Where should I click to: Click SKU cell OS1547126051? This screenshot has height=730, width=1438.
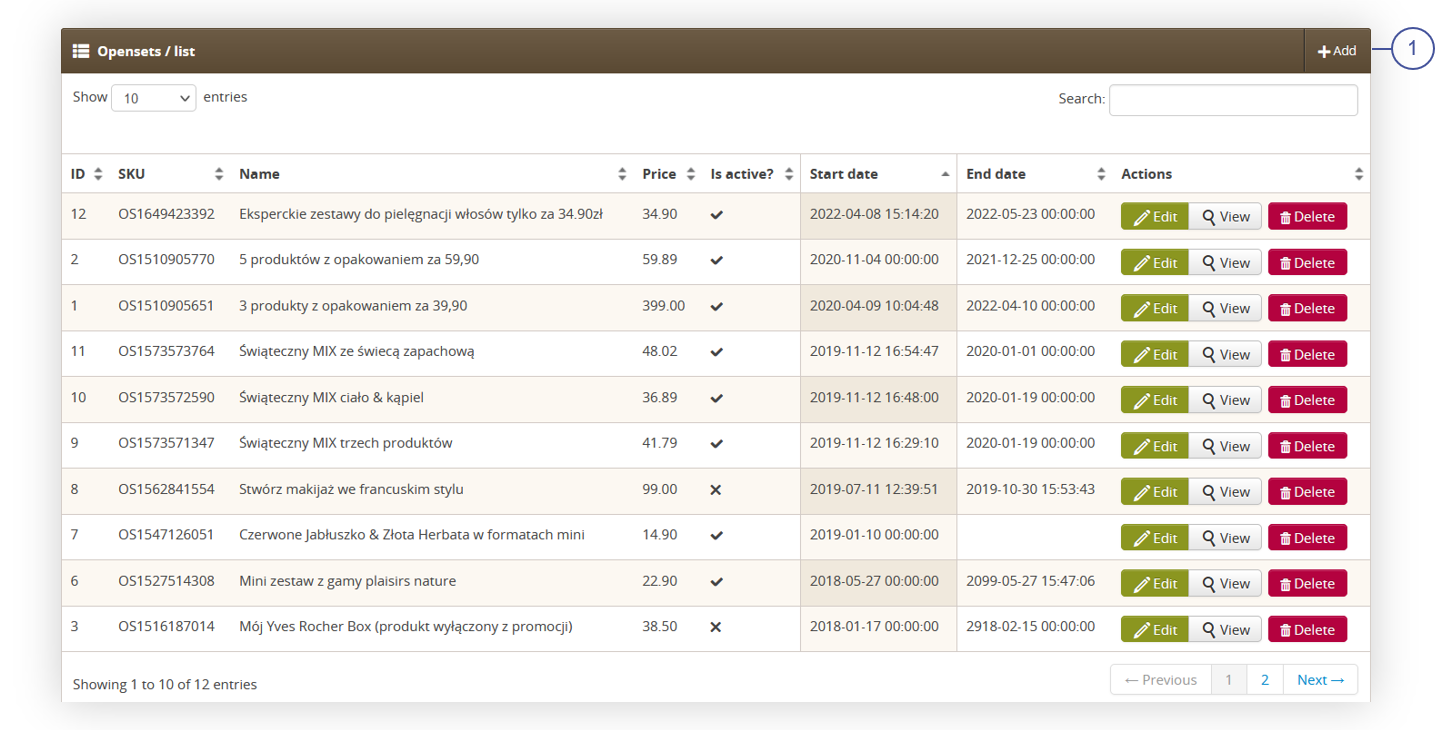[166, 535]
